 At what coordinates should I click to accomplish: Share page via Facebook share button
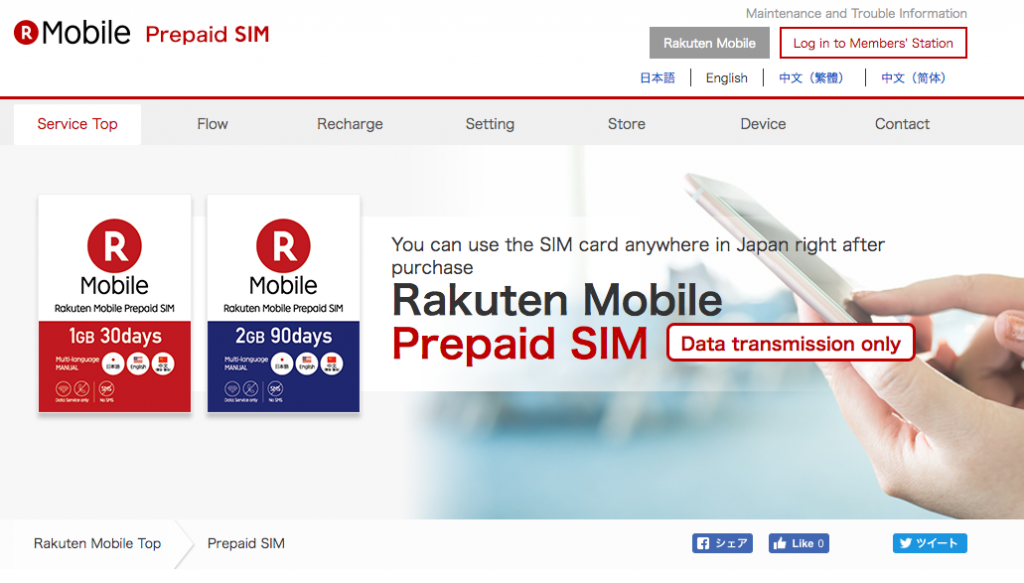click(x=722, y=543)
